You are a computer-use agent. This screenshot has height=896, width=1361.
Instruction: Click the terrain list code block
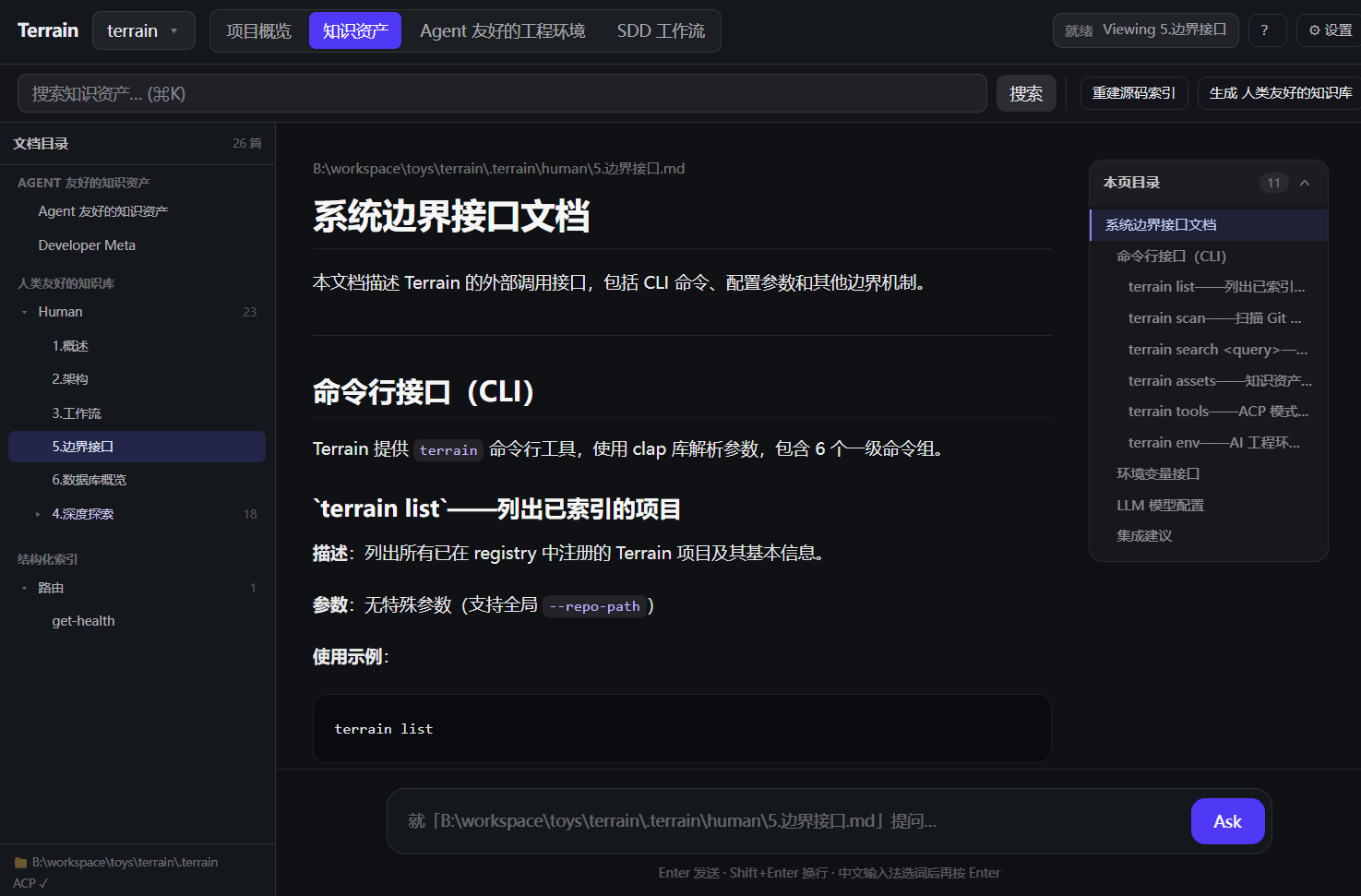pyautogui.click(x=682, y=729)
